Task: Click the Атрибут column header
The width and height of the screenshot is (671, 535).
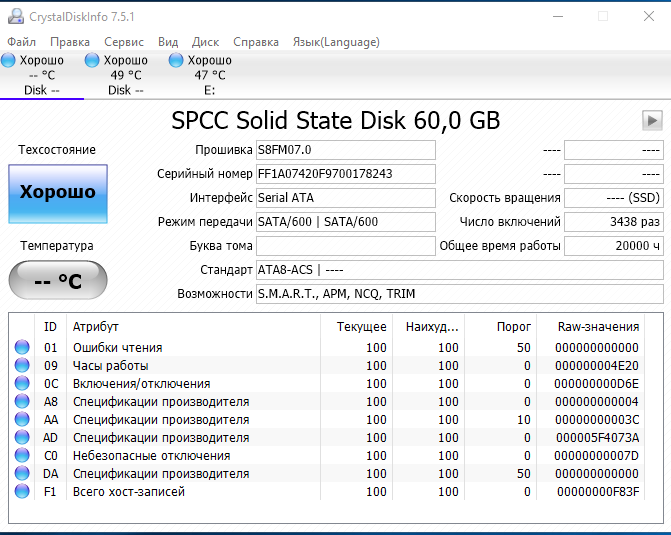Action: pos(96,327)
